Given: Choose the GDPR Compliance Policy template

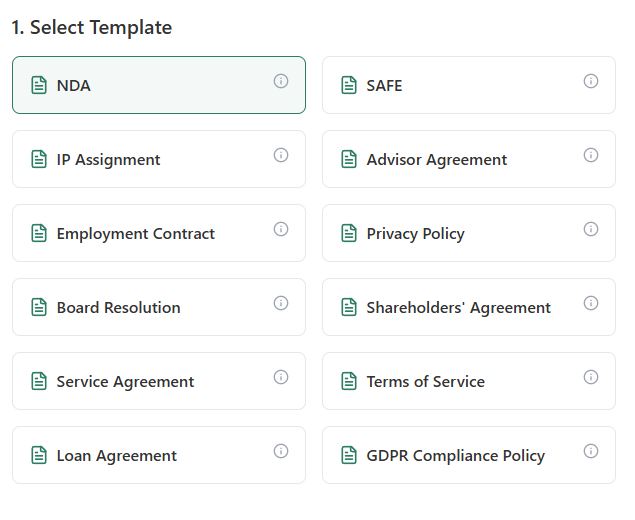Looking at the screenshot, I should (x=460, y=456).
